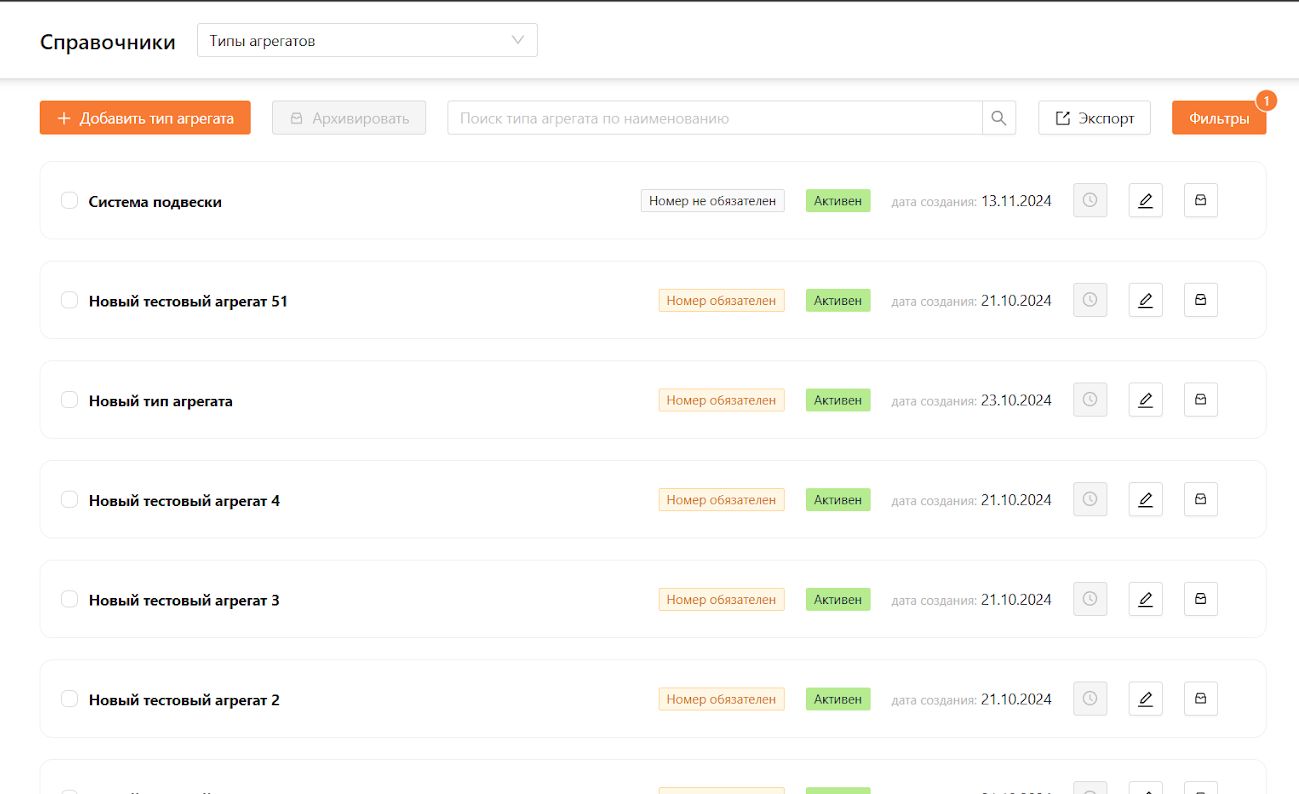Focus the Поиск типа агрегата search field
1299x794 pixels.
(715, 118)
